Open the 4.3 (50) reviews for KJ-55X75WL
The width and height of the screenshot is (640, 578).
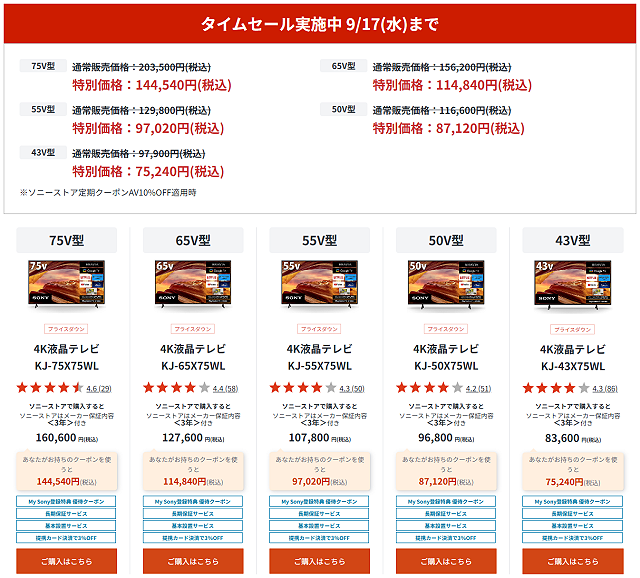pos(352,389)
